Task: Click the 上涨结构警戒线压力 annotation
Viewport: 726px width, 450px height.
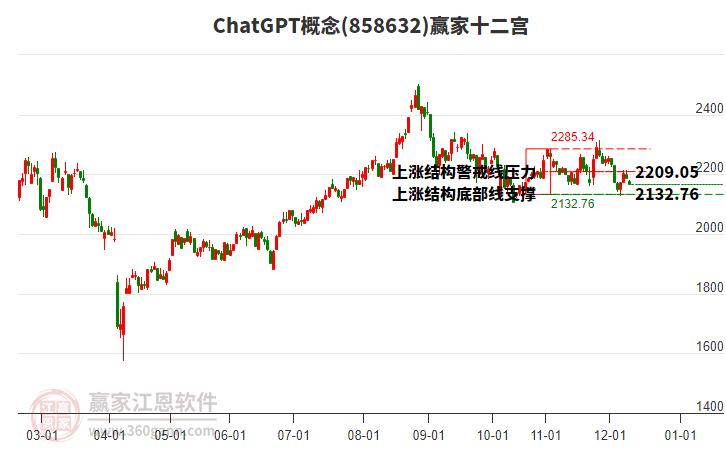Action: pos(463,172)
